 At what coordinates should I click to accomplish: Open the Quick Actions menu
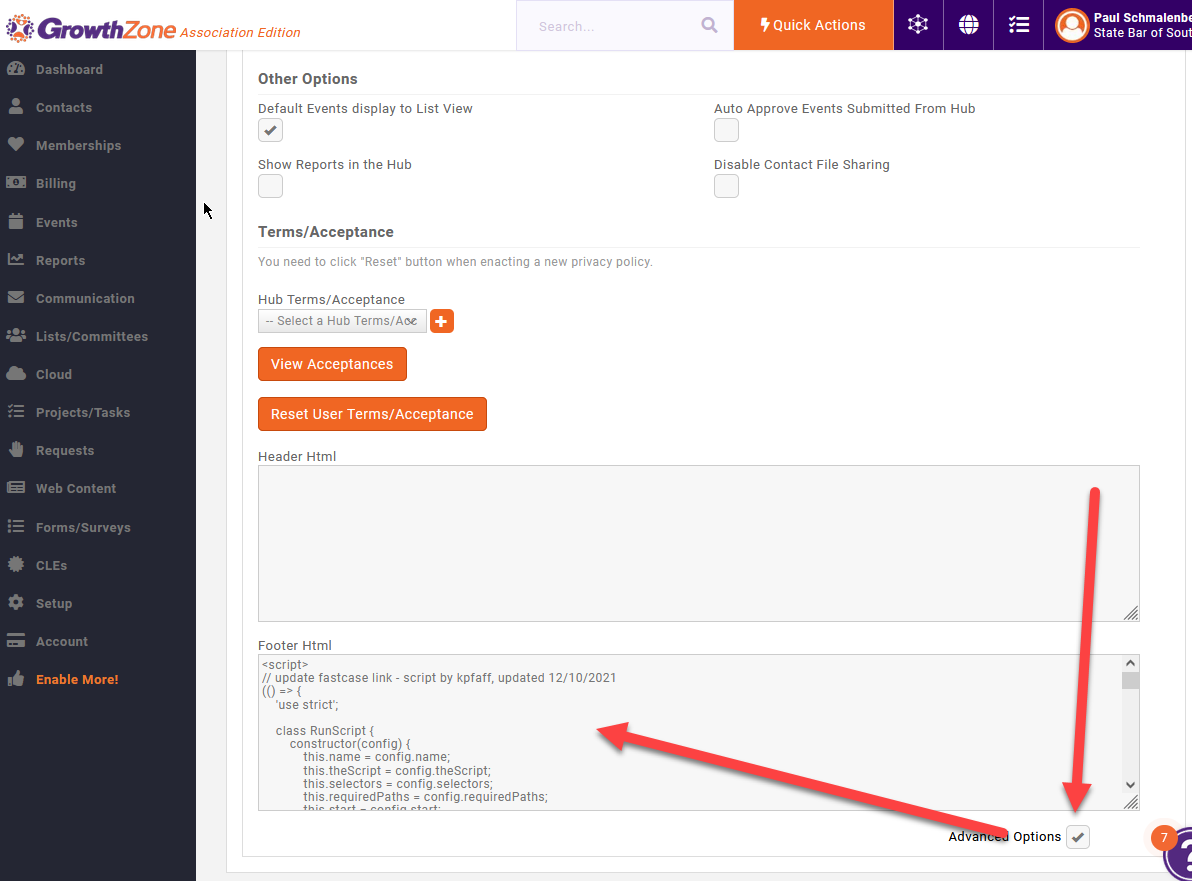point(813,25)
